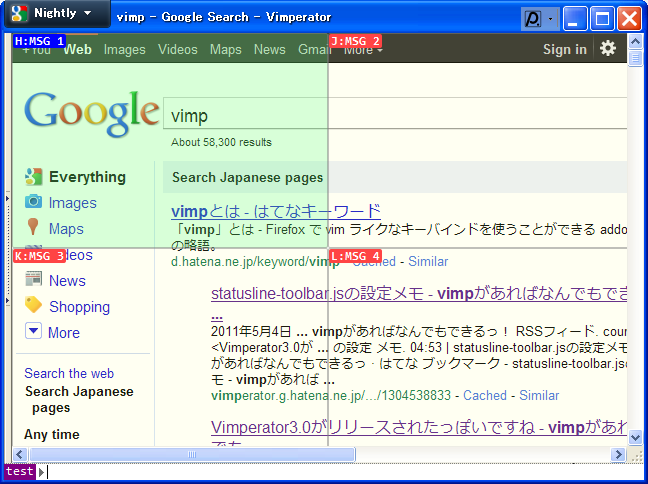This screenshot has height=484, width=648.
Task: Click the Shopping tag icon in sidebar
Action: coord(33,305)
